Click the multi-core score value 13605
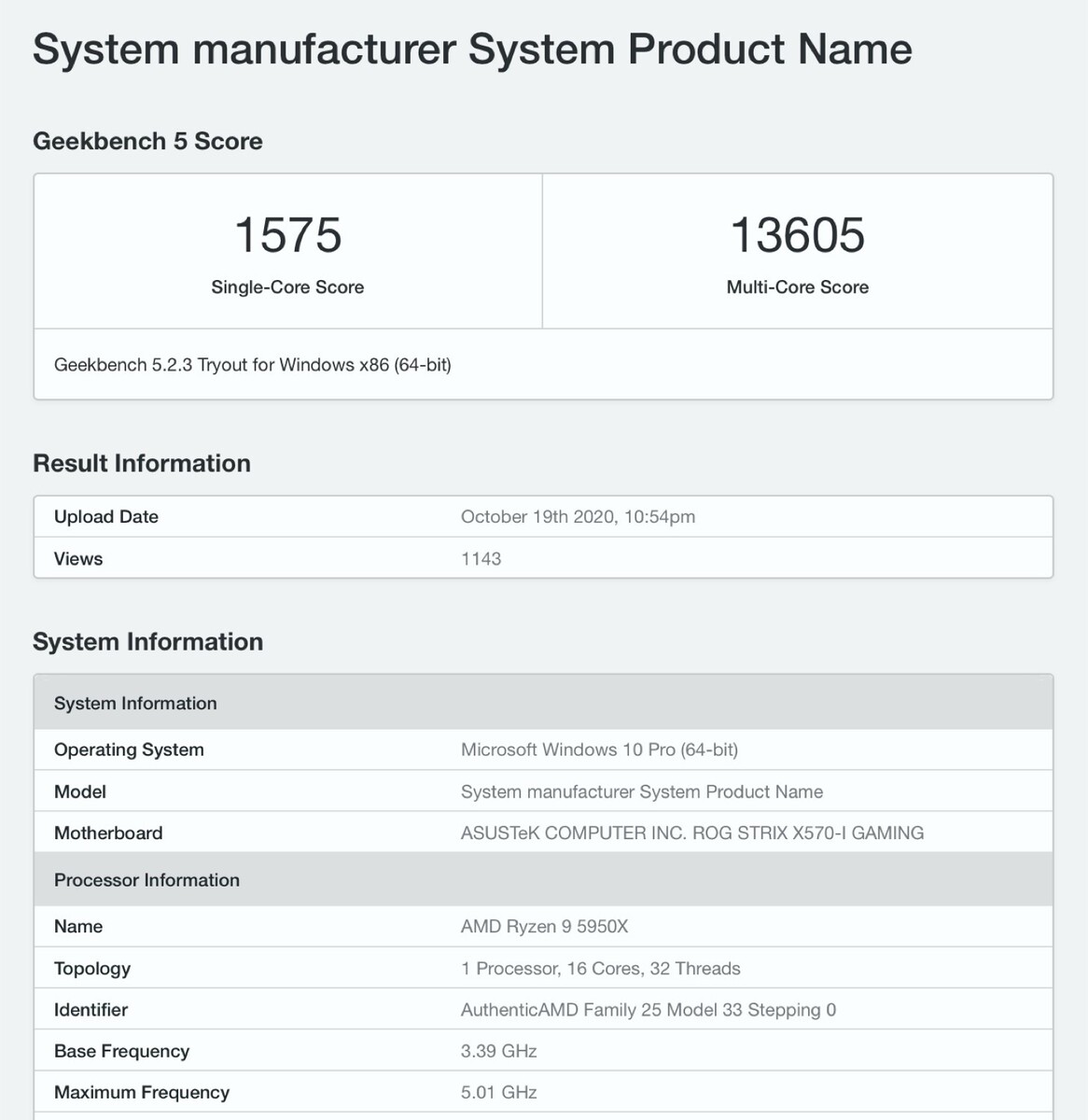Image resolution: width=1088 pixels, height=1120 pixels. tap(798, 234)
